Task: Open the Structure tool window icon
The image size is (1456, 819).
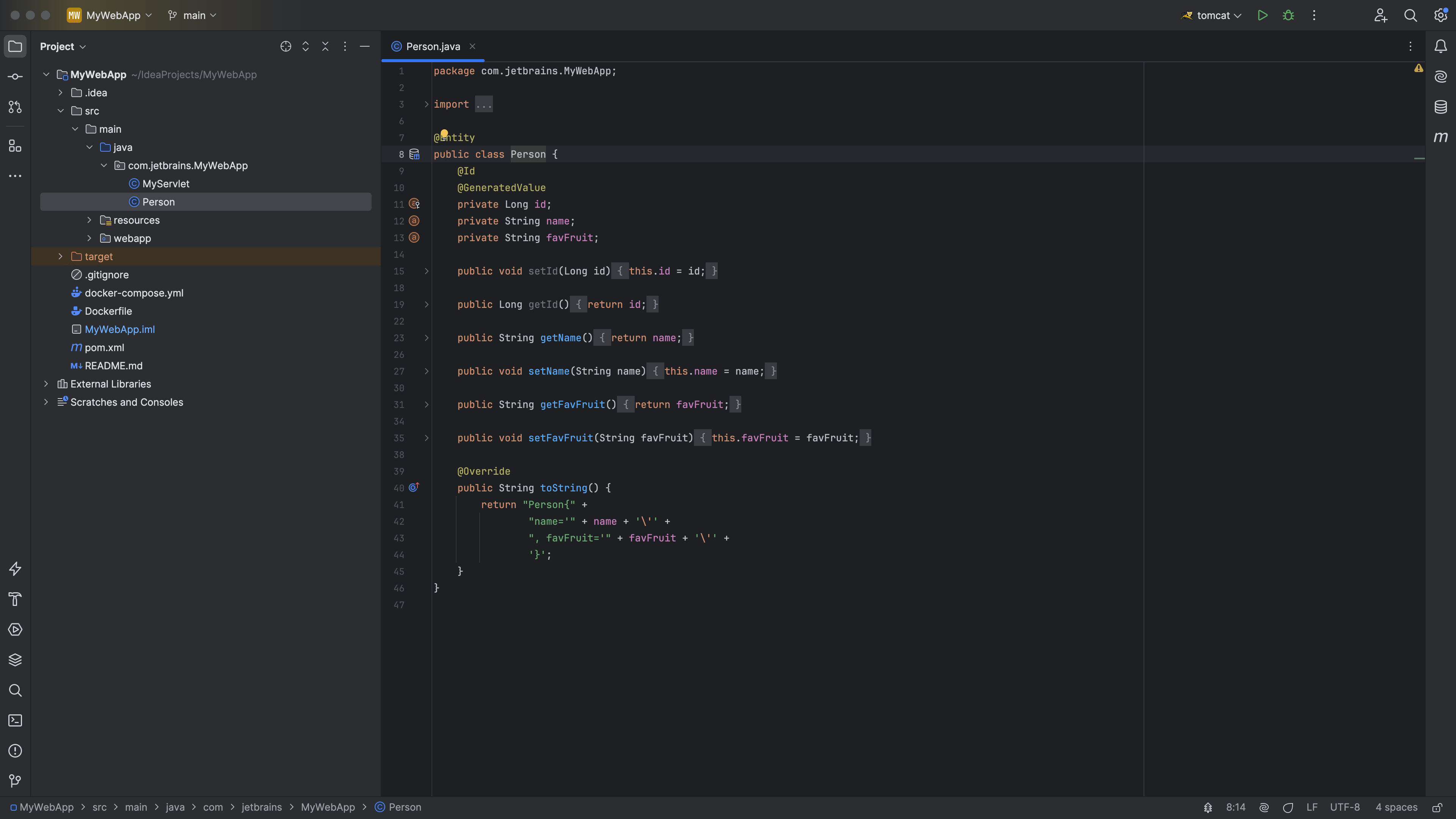Action: (x=15, y=146)
